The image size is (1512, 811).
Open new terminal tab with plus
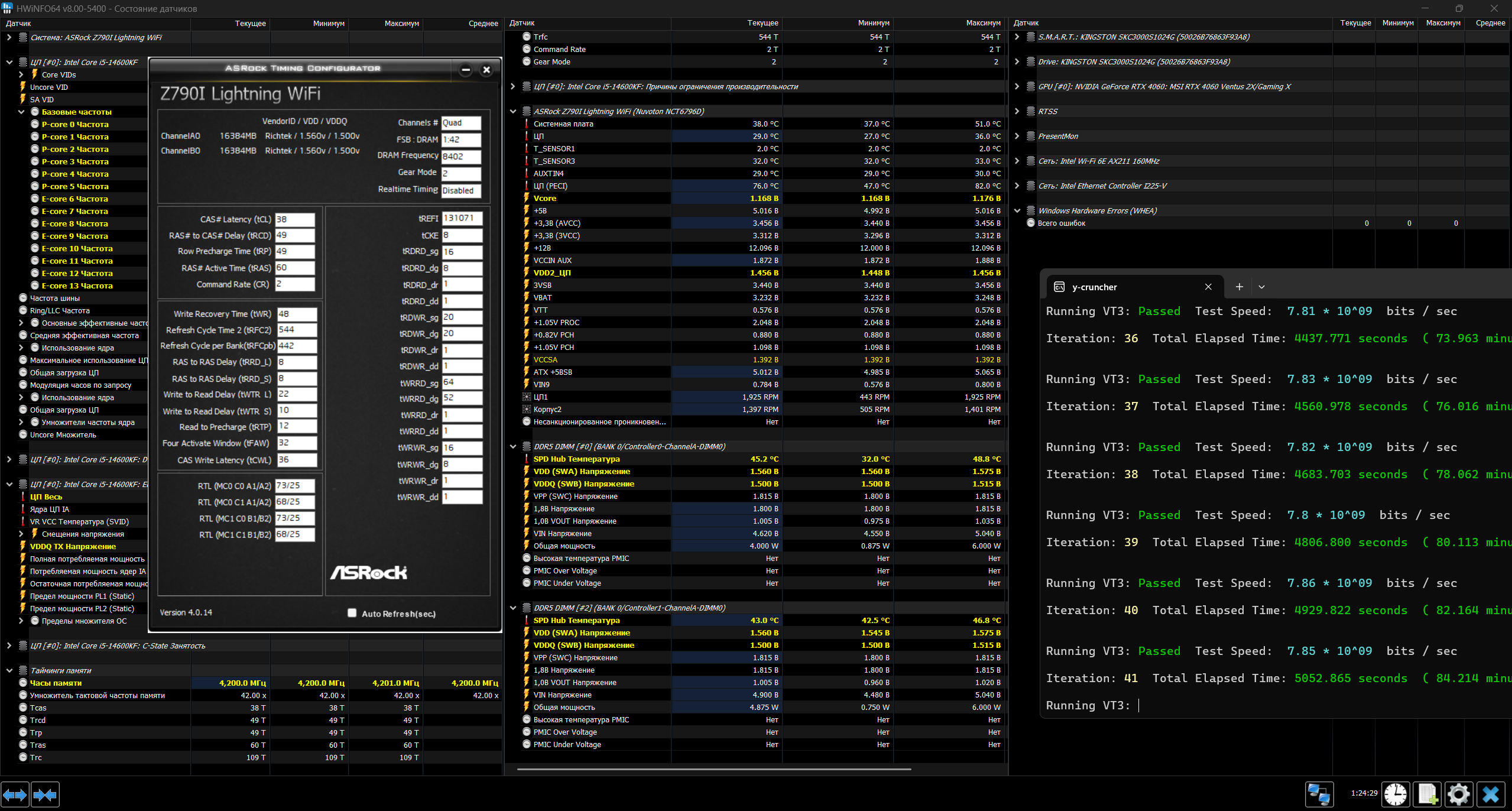pos(1239,287)
